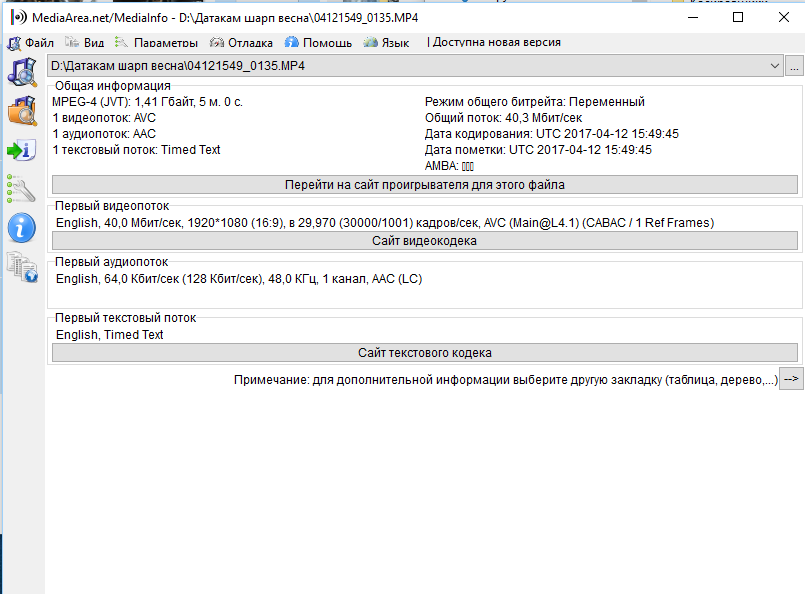Click the video stream details line with 1920*1080
This screenshot has width=805, height=594.
click(385, 223)
